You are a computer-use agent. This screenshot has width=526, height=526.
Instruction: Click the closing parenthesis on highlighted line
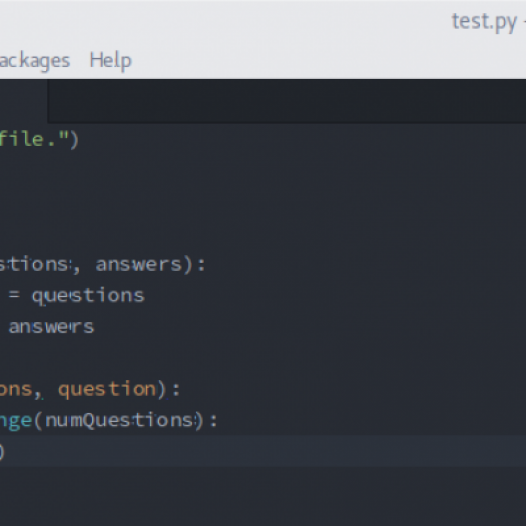click(2, 452)
